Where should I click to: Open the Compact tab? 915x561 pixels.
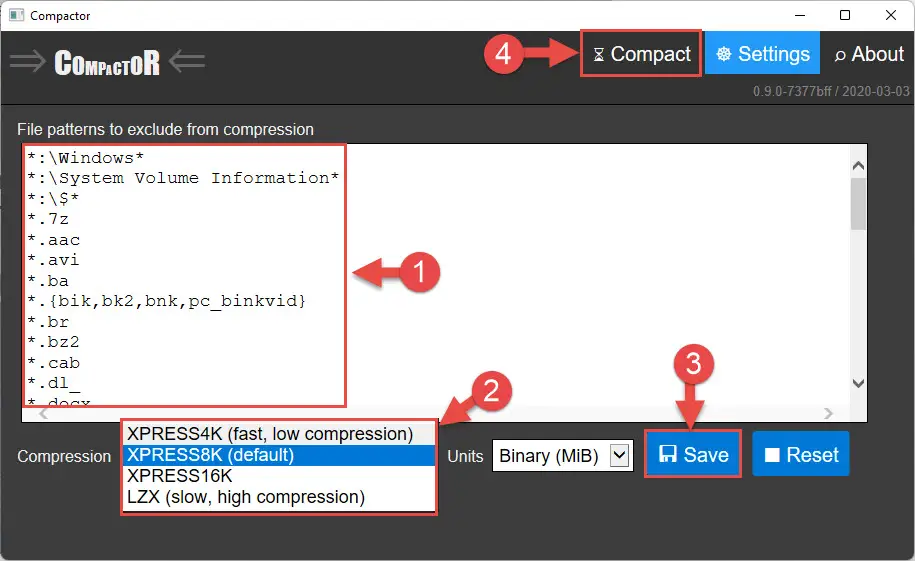(x=641, y=54)
